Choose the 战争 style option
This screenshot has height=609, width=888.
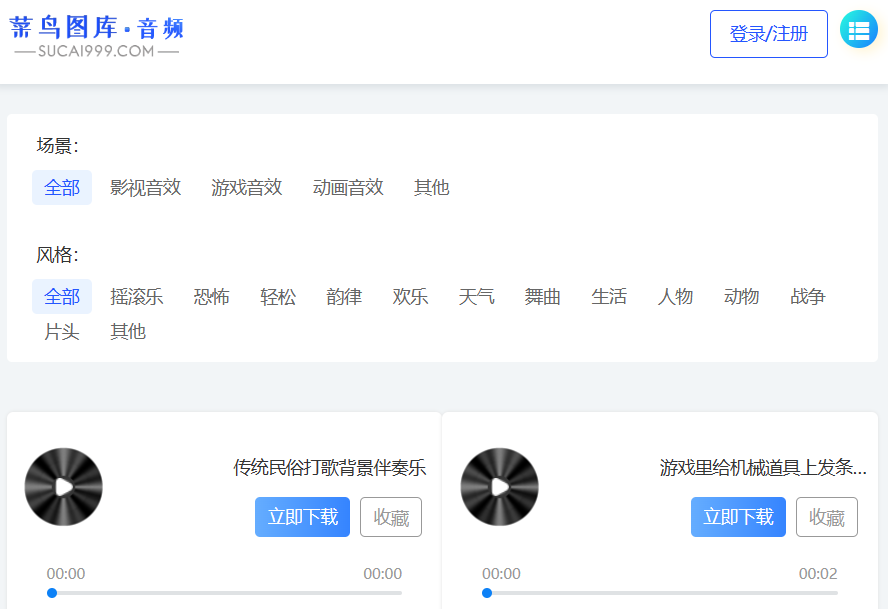coord(806,297)
